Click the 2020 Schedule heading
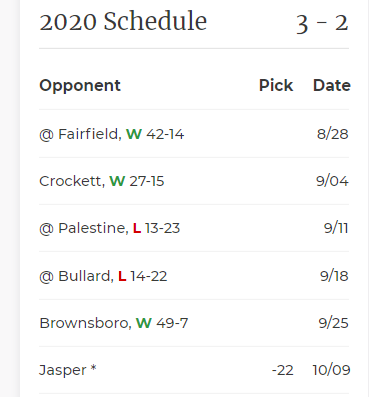The height and width of the screenshot is (397, 369). point(123,21)
